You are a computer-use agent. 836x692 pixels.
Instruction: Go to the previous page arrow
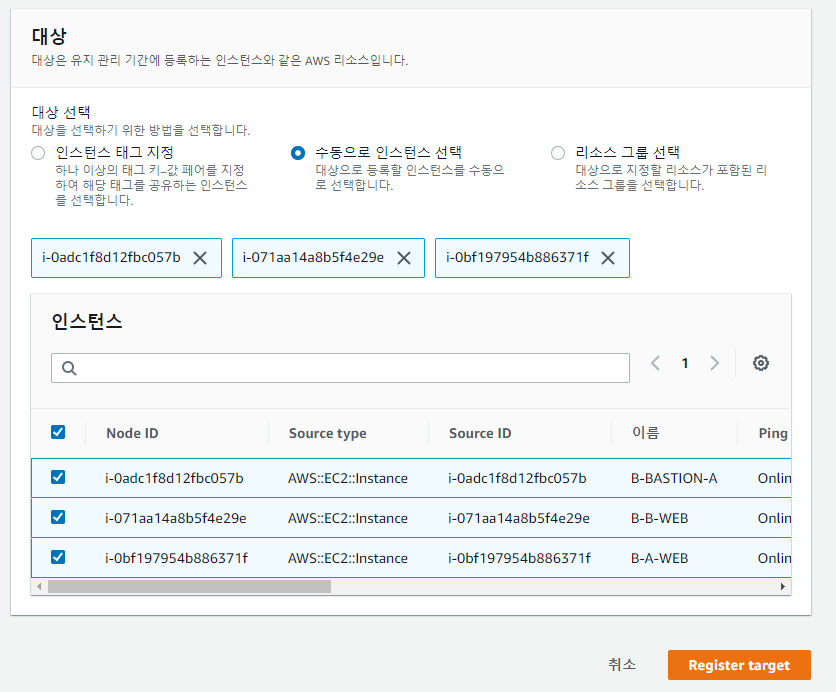(655, 363)
